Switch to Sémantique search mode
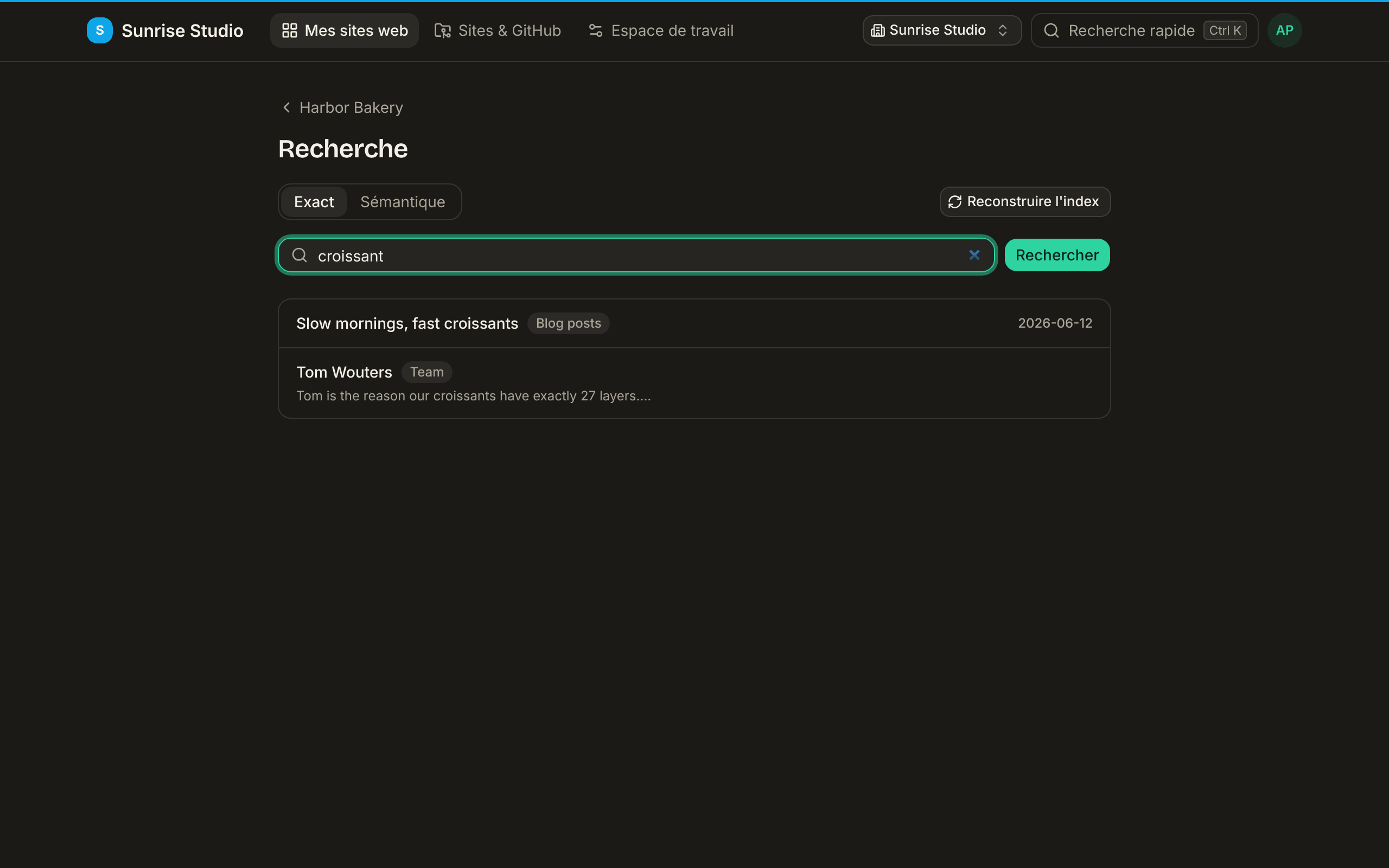Image resolution: width=1389 pixels, height=868 pixels. click(403, 201)
